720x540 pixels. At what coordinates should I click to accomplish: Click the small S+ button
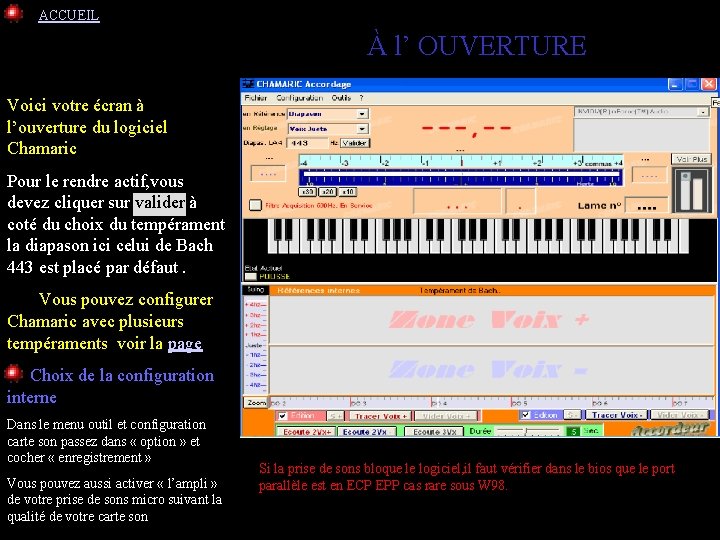[336, 416]
